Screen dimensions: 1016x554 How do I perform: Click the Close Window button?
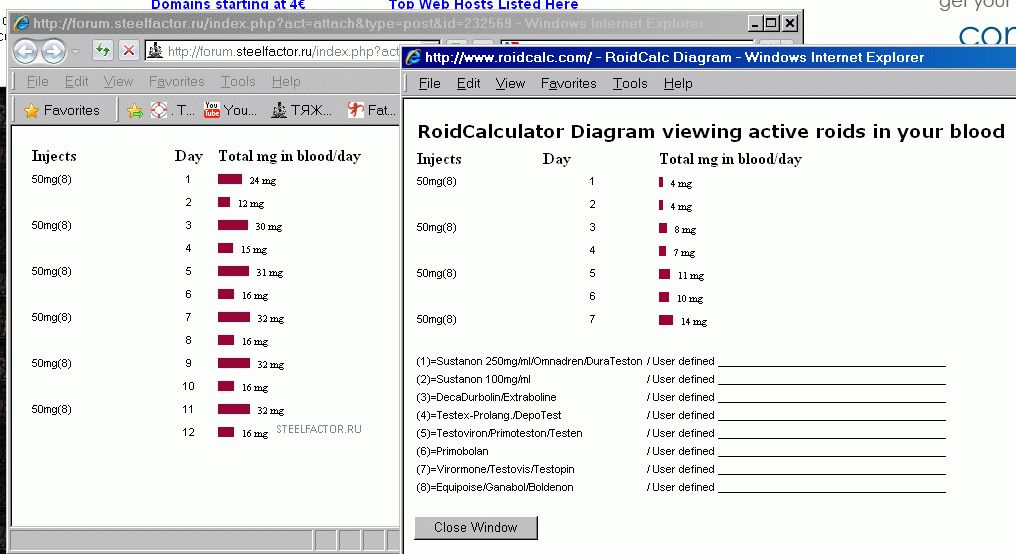coord(476,527)
